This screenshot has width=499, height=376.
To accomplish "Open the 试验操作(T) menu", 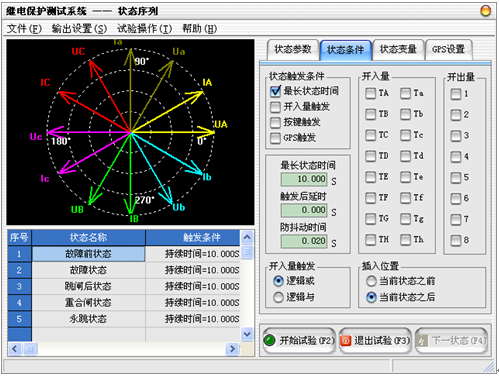I will coord(144,29).
